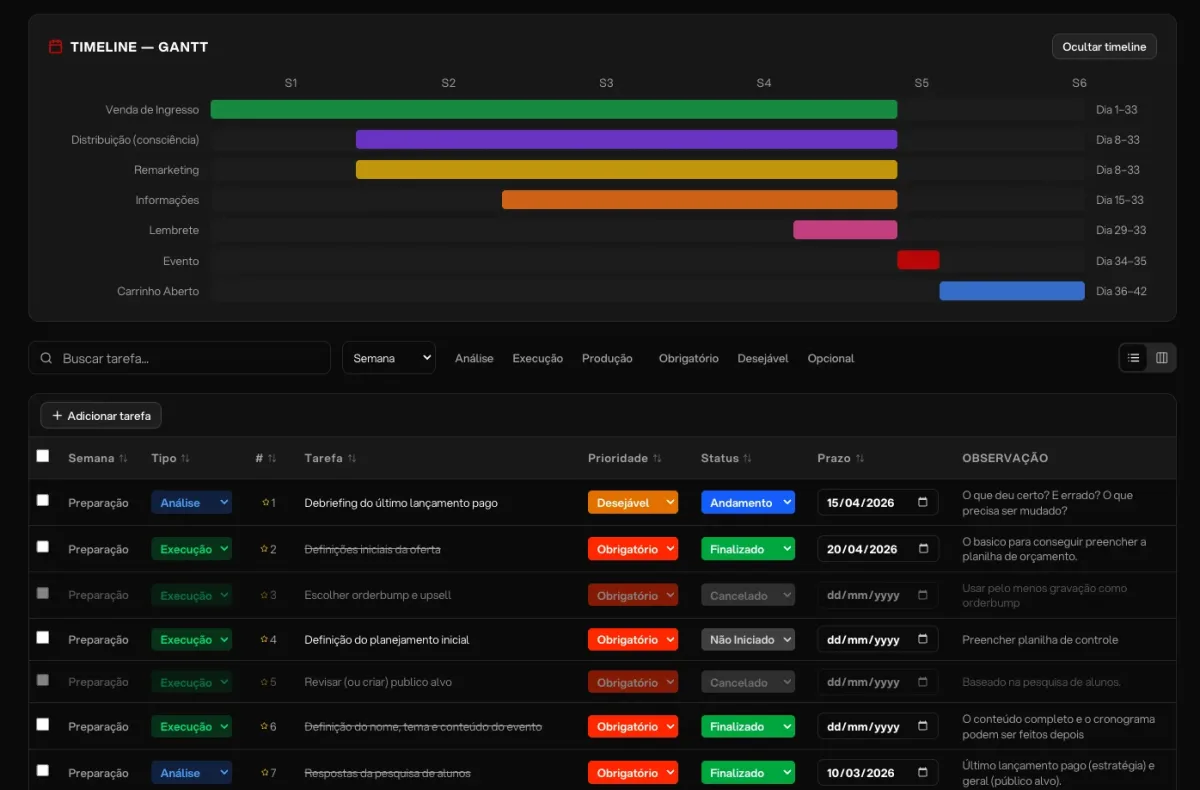The width and height of the screenshot is (1200, 790).
Task: Click the Adicionar tarefa button
Action: (101, 415)
